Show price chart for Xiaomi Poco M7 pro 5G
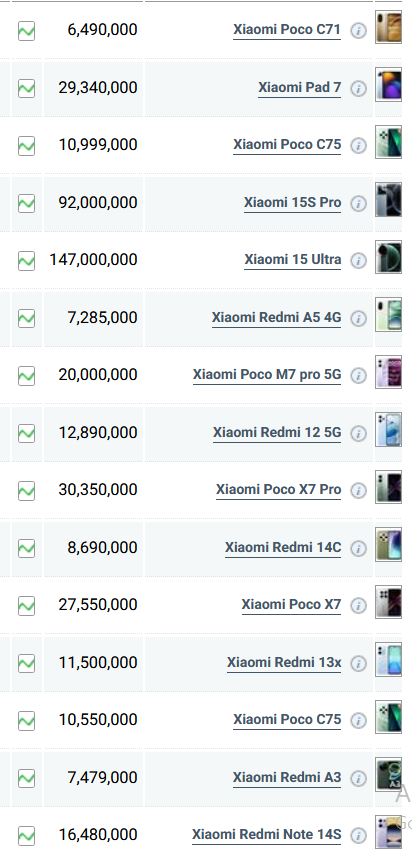This screenshot has width=412, height=859. click(26, 376)
